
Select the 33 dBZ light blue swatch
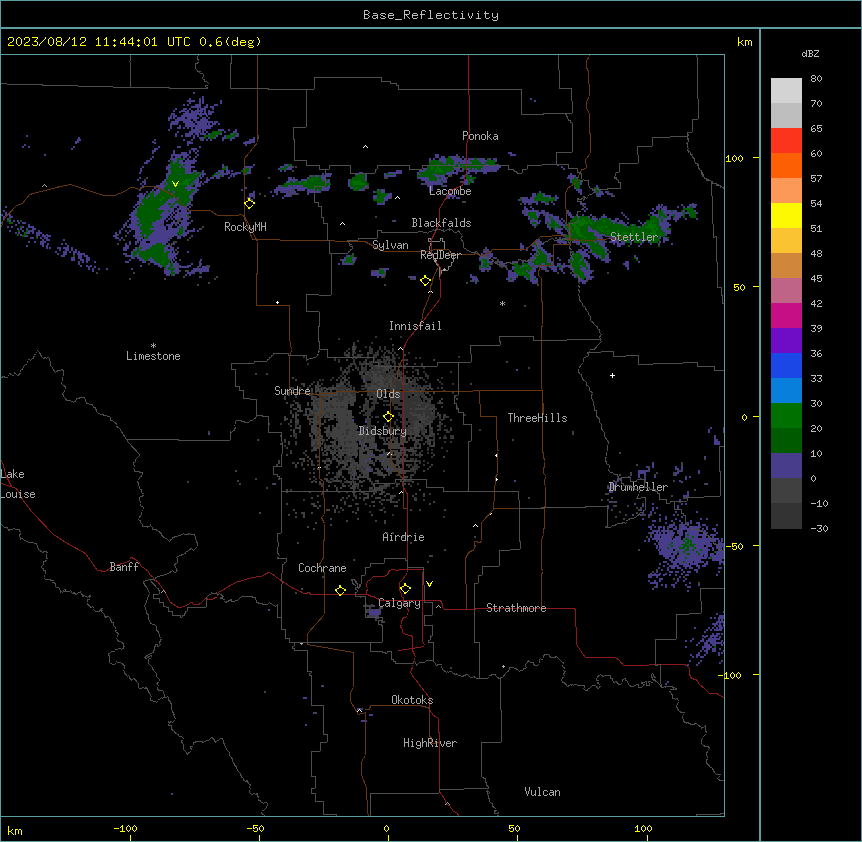click(786, 391)
